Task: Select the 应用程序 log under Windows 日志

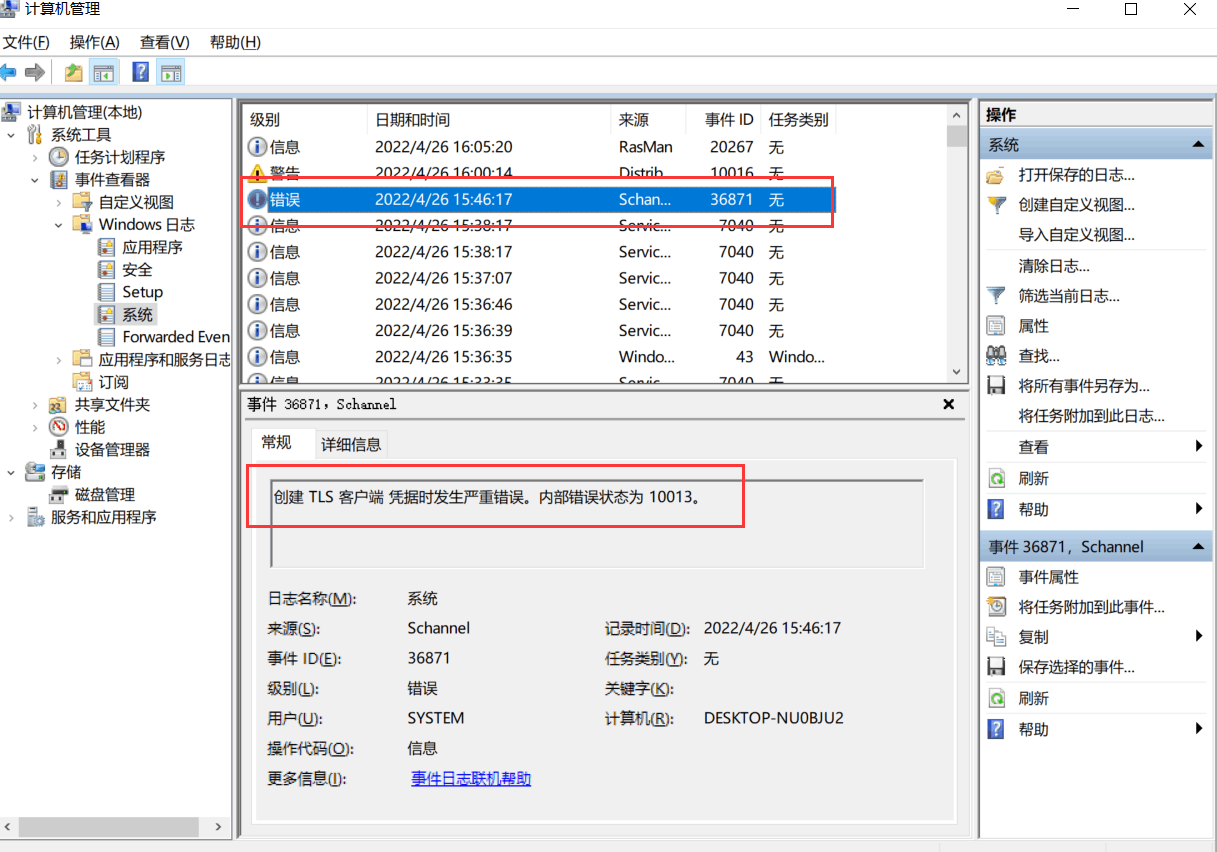Action: click(x=152, y=247)
